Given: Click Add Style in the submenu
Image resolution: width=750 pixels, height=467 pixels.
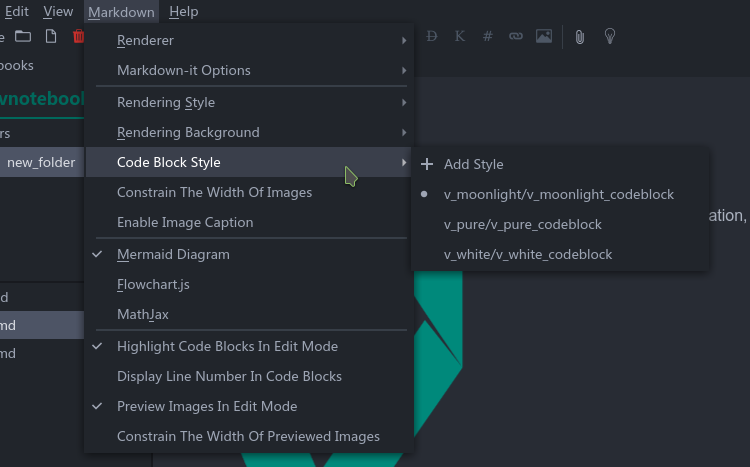Looking at the screenshot, I should click(x=560, y=164).
